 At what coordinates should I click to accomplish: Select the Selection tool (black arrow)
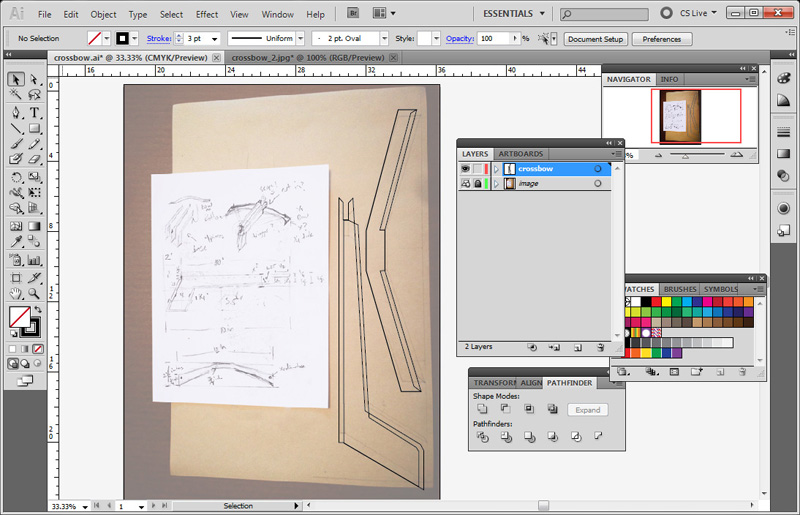point(16,79)
